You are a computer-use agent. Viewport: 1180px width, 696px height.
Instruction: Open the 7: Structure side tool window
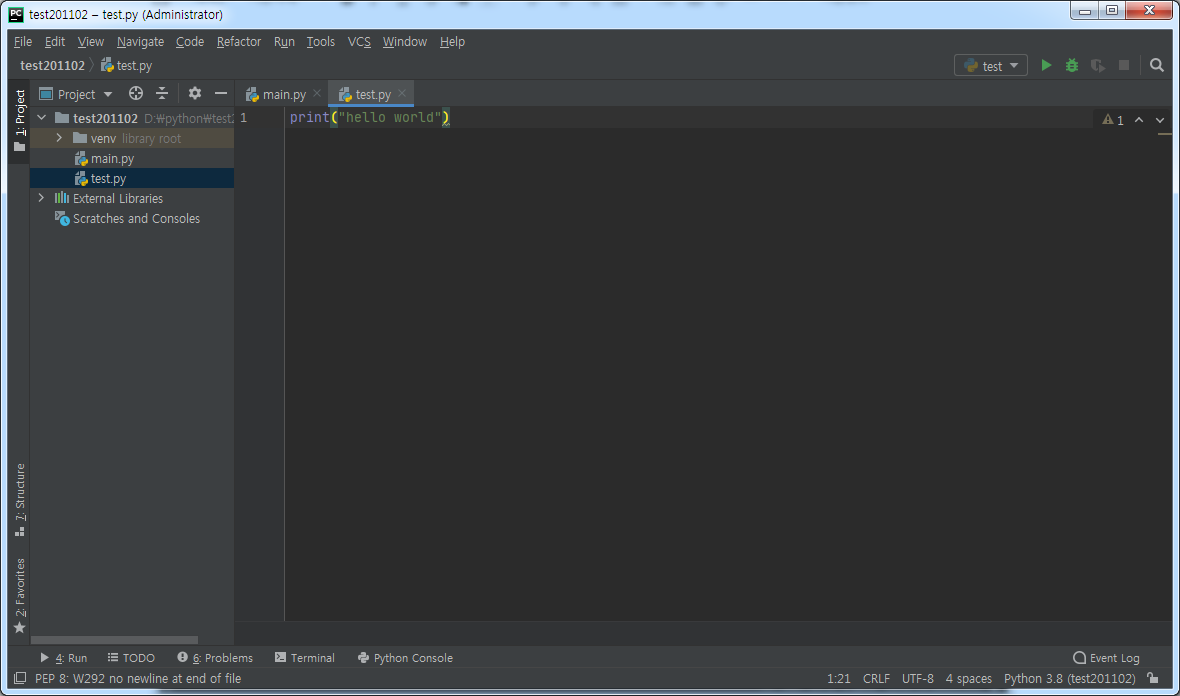pos(20,500)
